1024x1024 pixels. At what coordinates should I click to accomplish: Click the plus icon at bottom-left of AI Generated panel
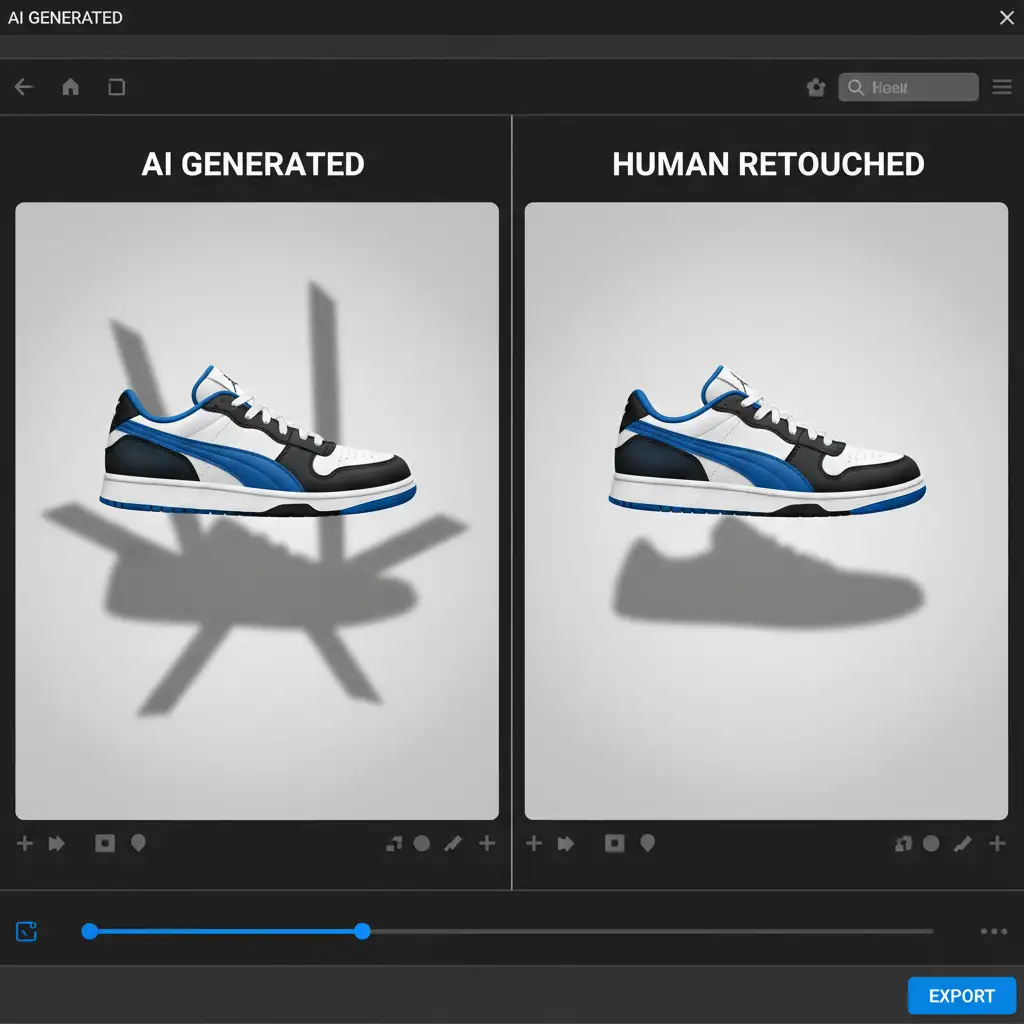pyautogui.click(x=25, y=844)
